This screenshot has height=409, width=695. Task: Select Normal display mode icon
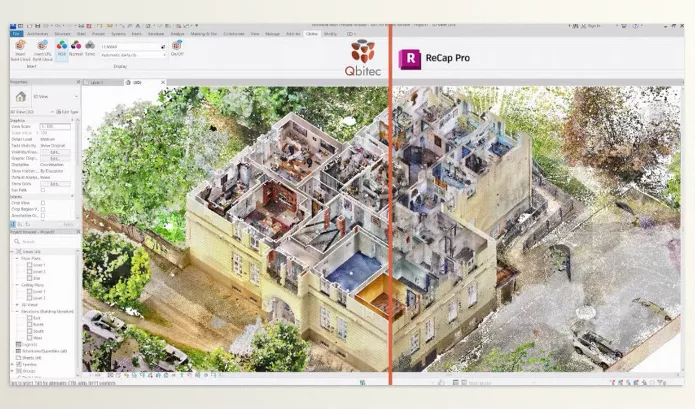[76, 45]
